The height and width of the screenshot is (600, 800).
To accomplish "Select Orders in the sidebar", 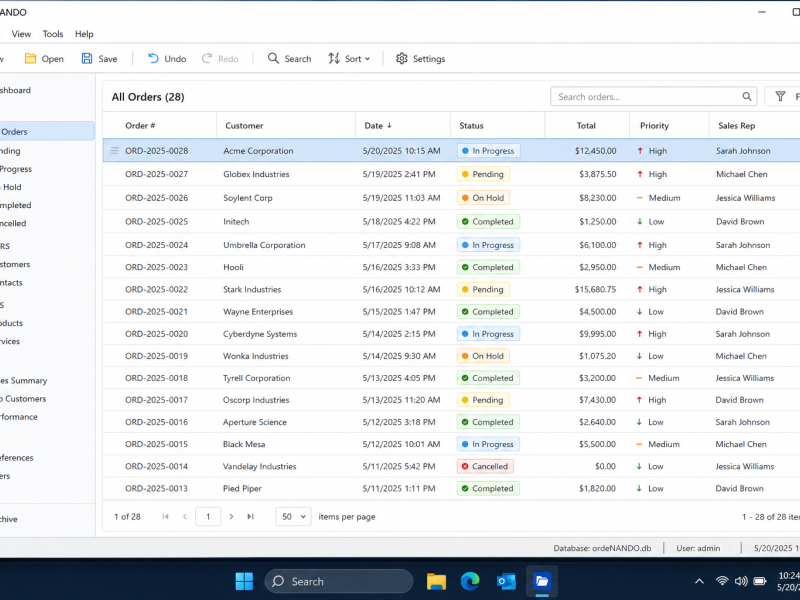I will coord(46,131).
